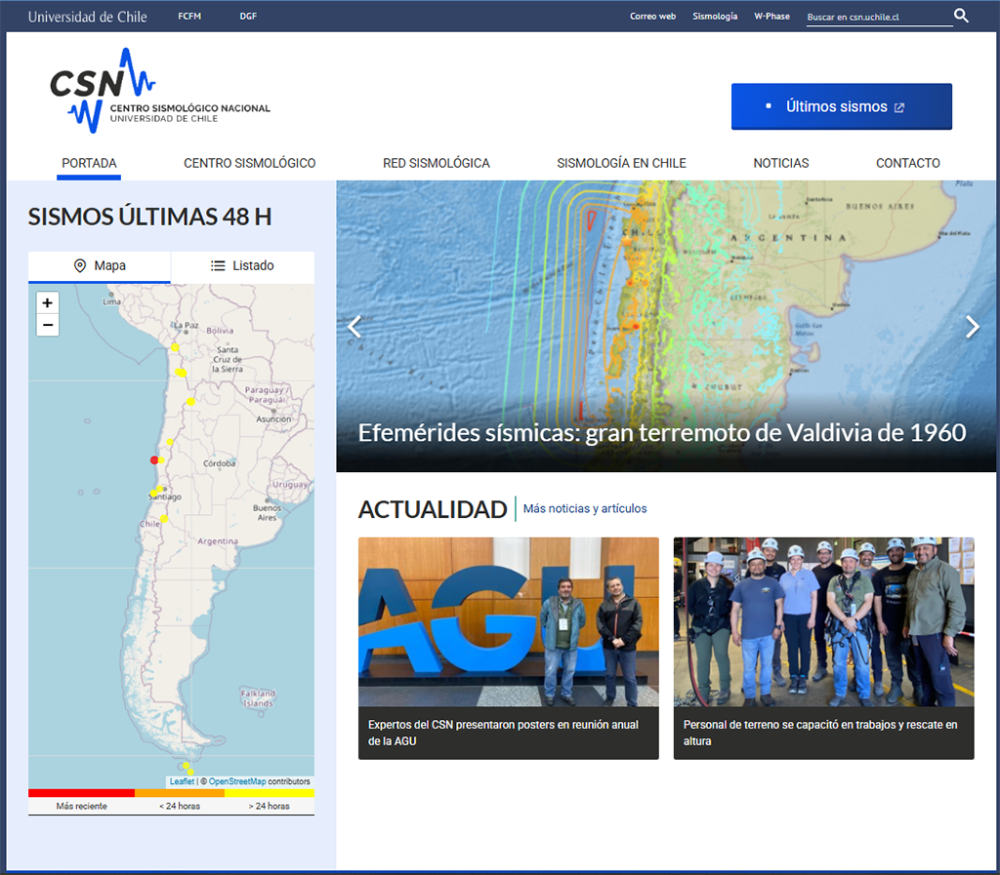Select the Mapa tab

coord(99,266)
